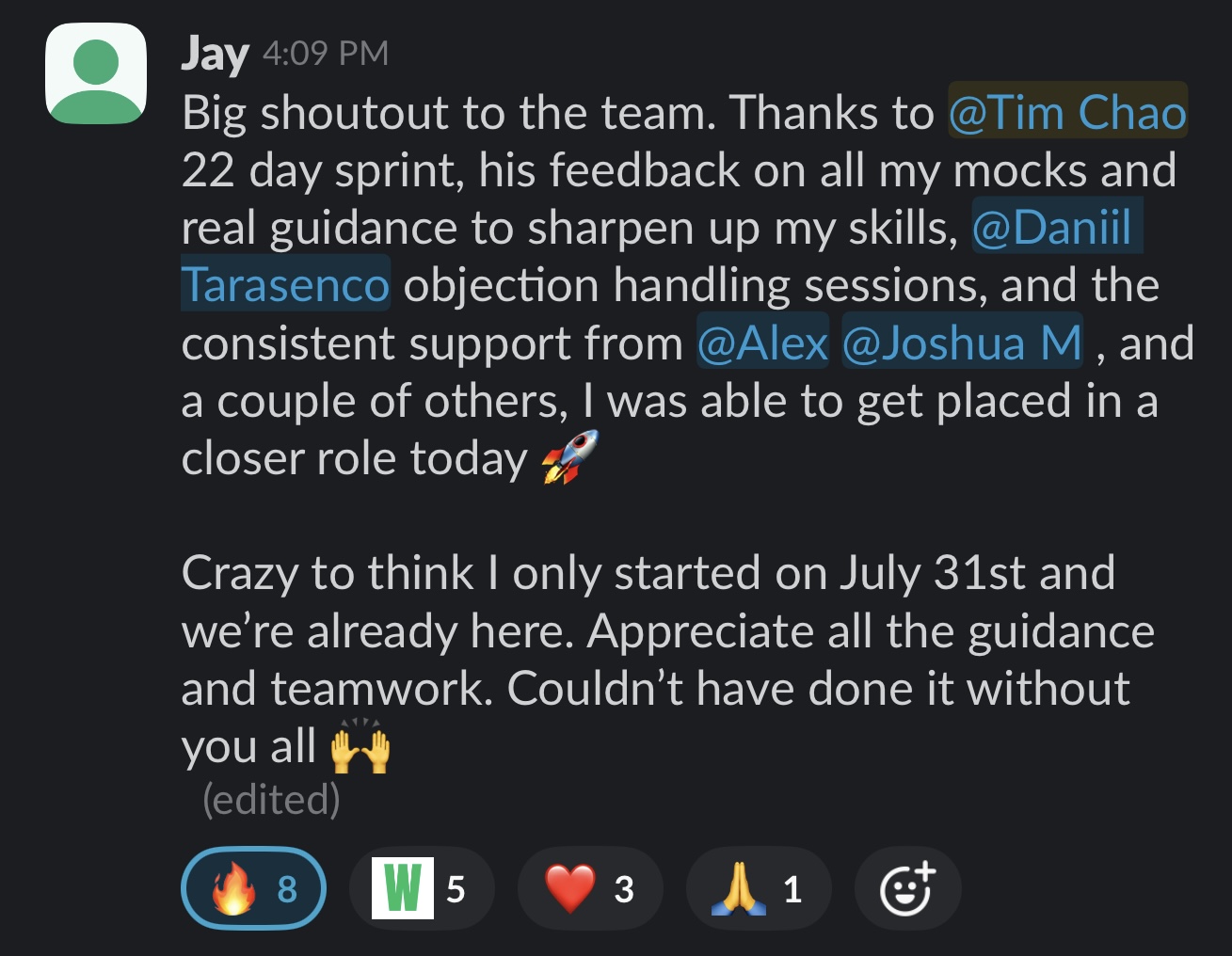Open Jay's green profile avatar

96,74
